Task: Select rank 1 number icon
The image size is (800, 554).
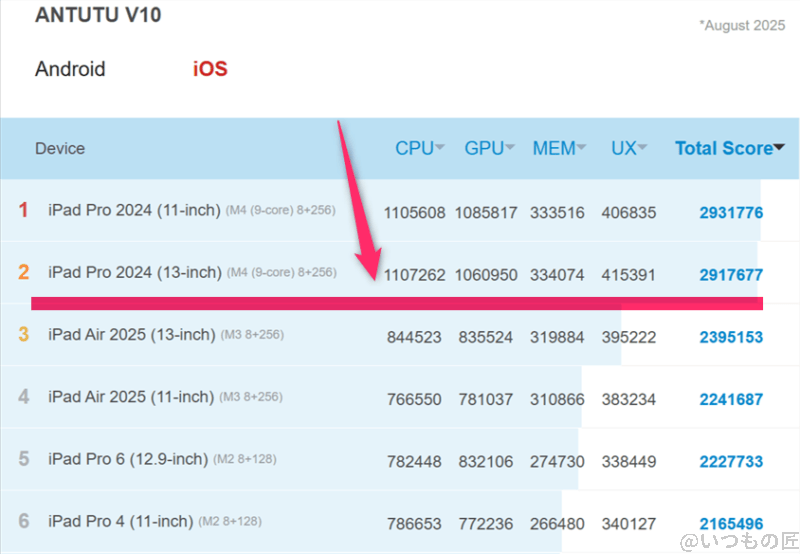Action: pos(23,210)
